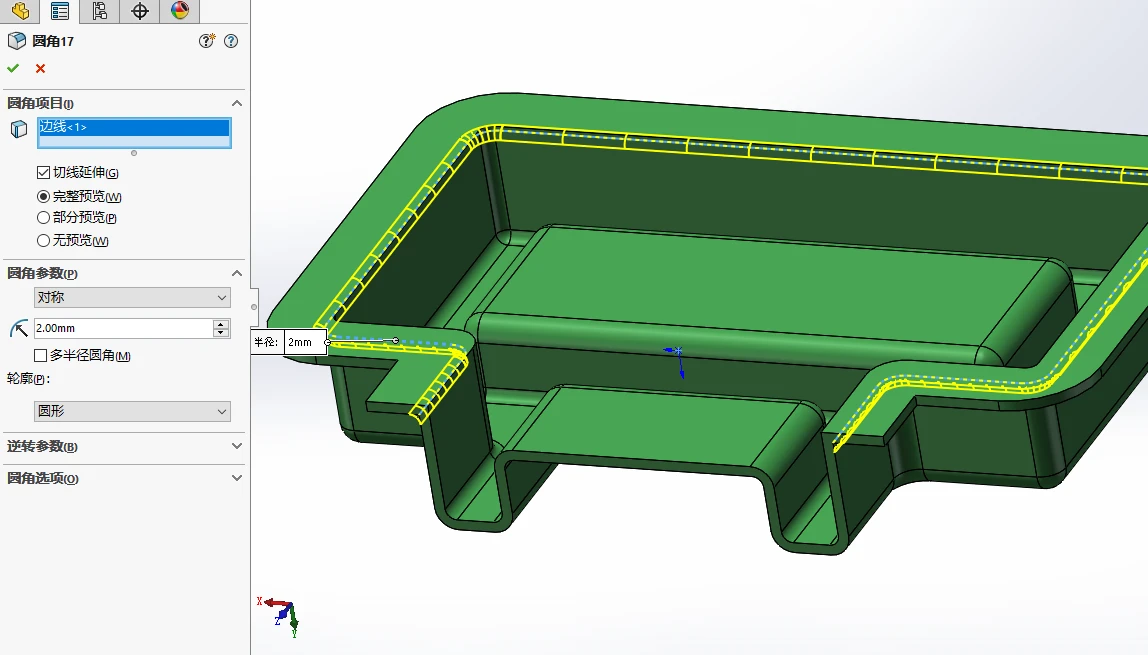The image size is (1148, 655).
Task: Open the 圆形 profile dropdown
Action: coord(133,411)
